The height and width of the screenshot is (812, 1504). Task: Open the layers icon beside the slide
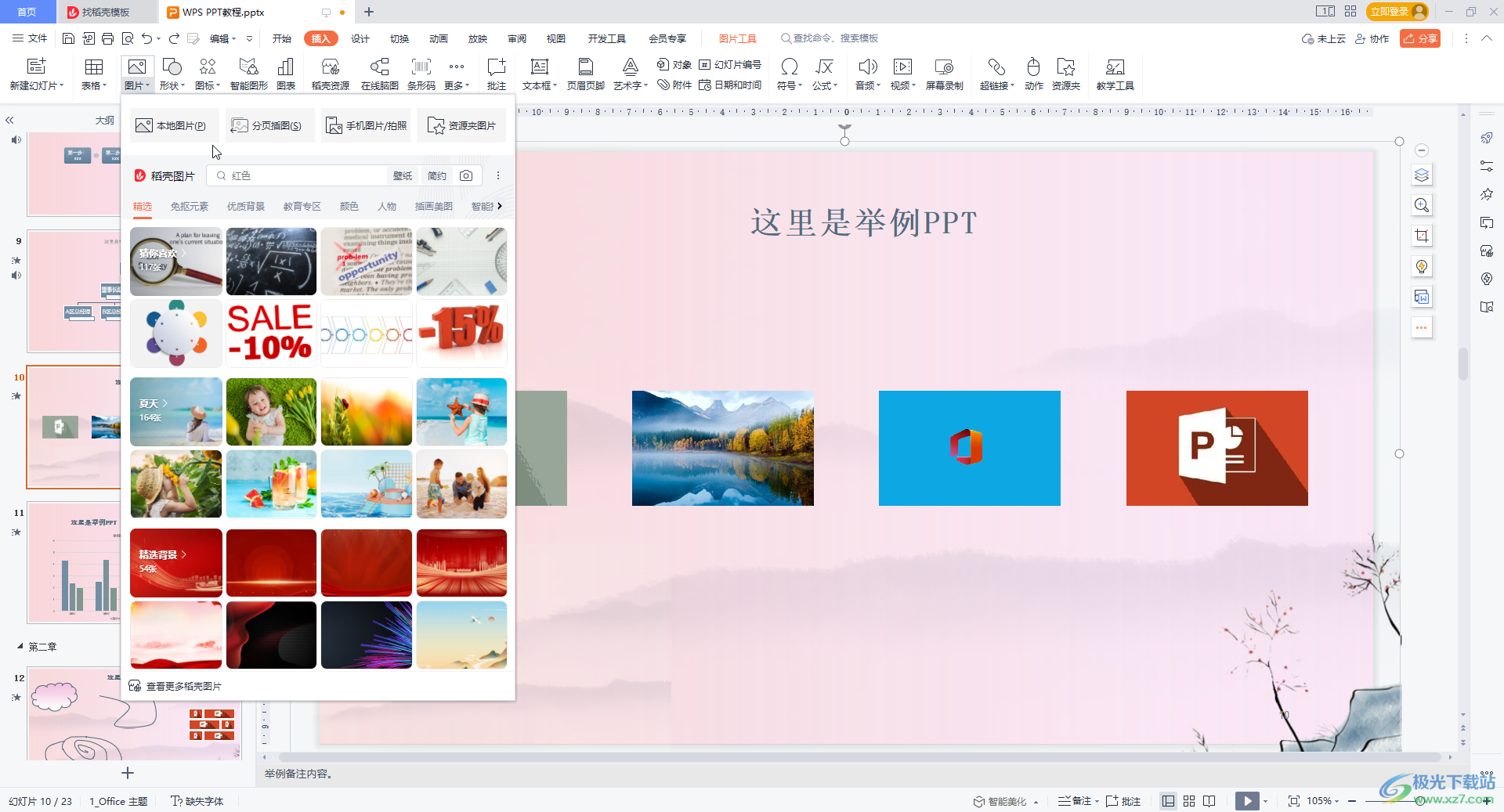coord(1422,175)
